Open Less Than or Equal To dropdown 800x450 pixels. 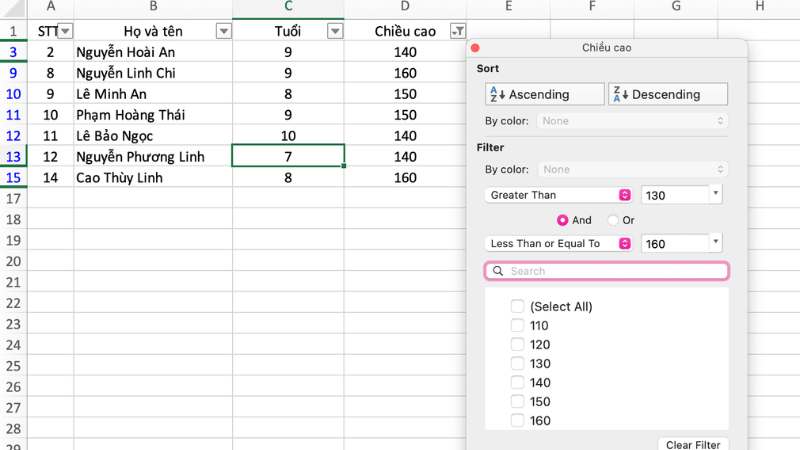pyautogui.click(x=559, y=243)
